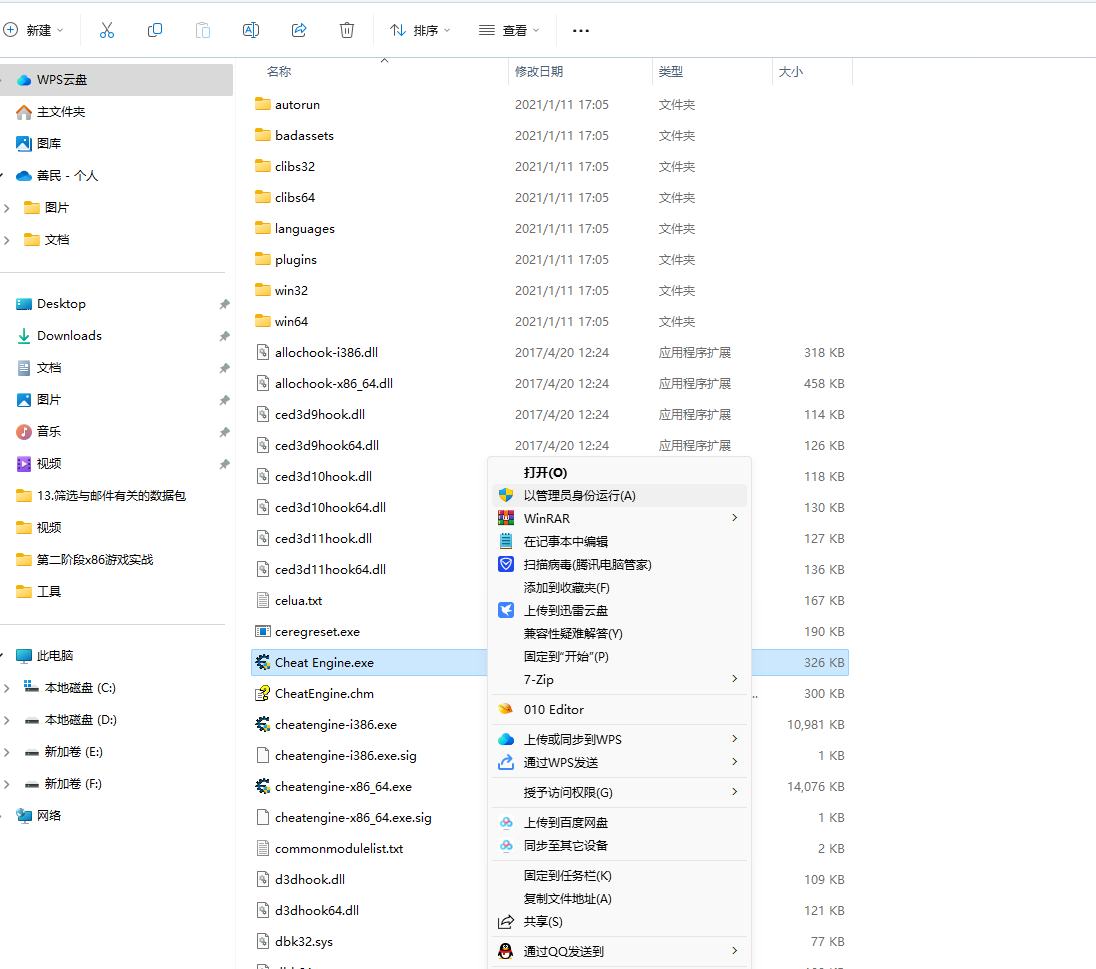The width and height of the screenshot is (1096, 969).
Task: Expand the 文档 folder under OneDrive
Action: coord(6,240)
